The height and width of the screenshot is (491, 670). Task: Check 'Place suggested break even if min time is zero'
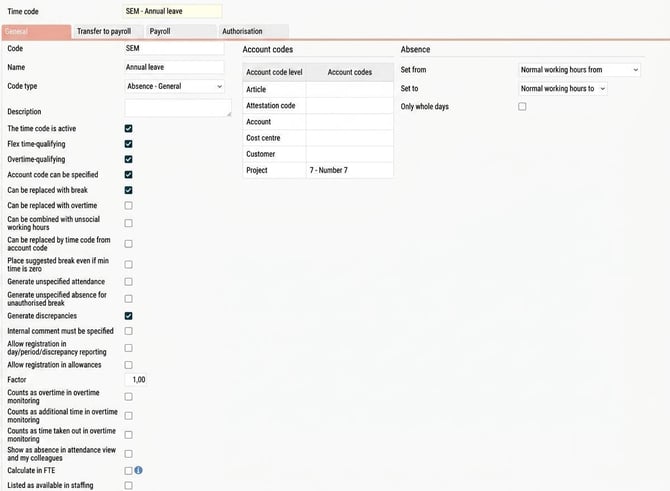pyautogui.click(x=128, y=265)
